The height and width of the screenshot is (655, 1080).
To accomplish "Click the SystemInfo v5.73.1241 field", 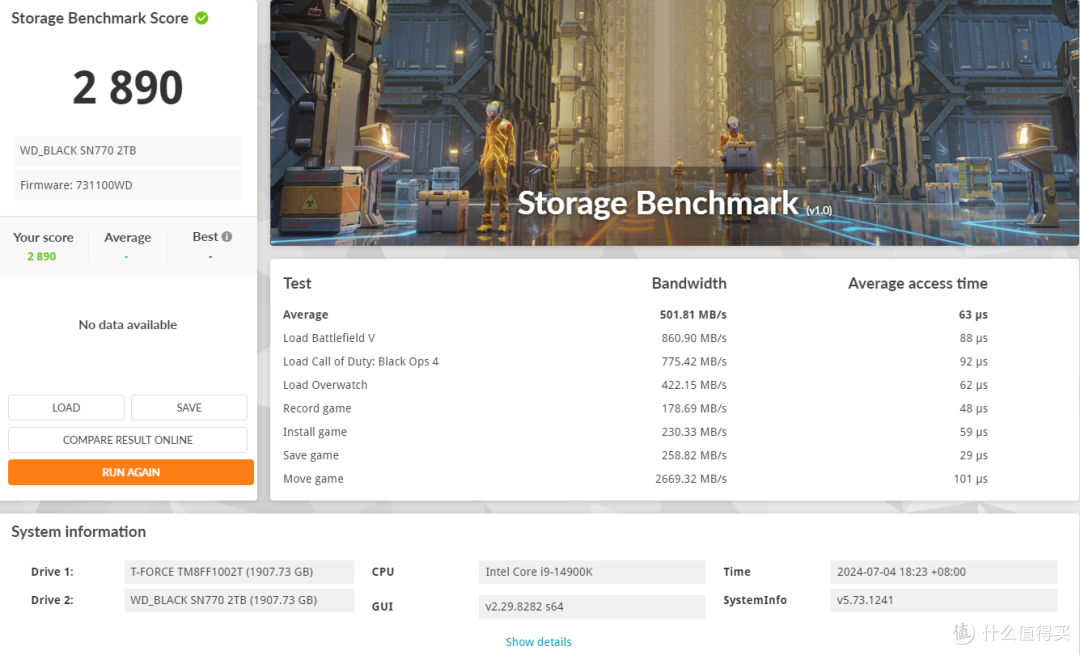I will click(943, 600).
